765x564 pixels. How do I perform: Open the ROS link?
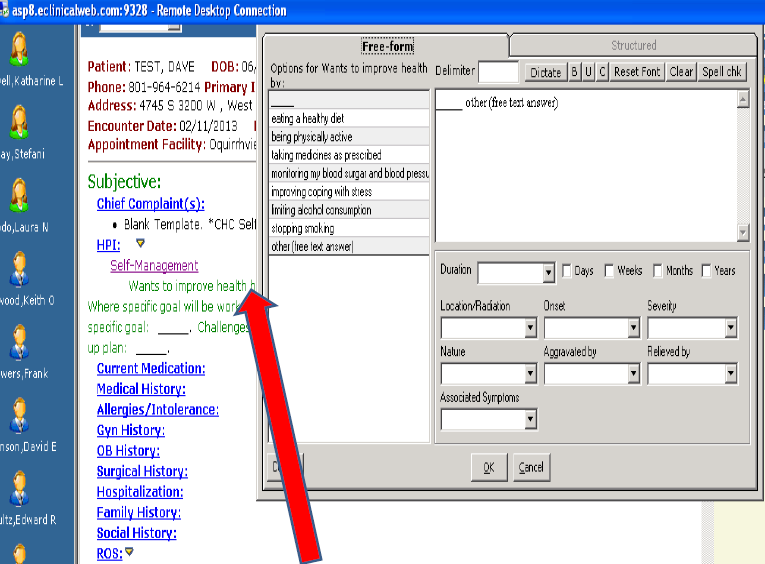tap(110, 554)
